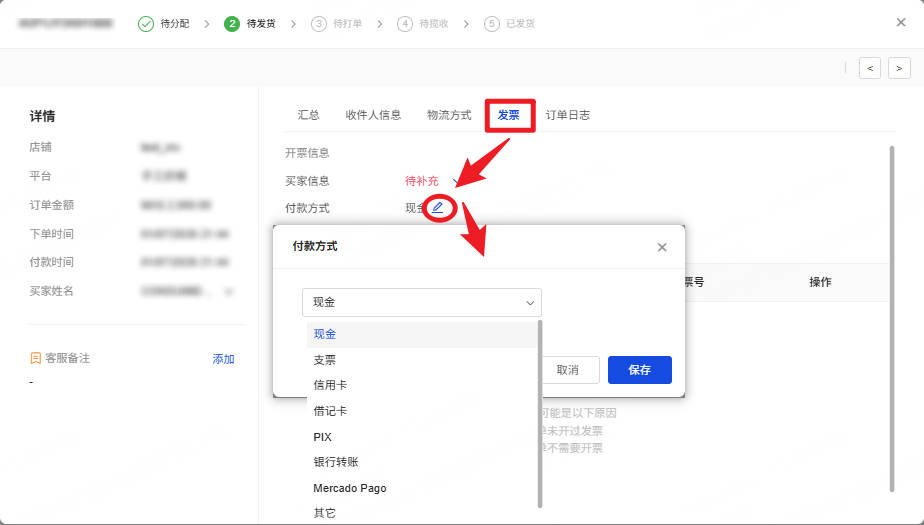Viewport: 924px width, 525px height.
Task: Click the 开票信息 section label
Action: (x=307, y=153)
